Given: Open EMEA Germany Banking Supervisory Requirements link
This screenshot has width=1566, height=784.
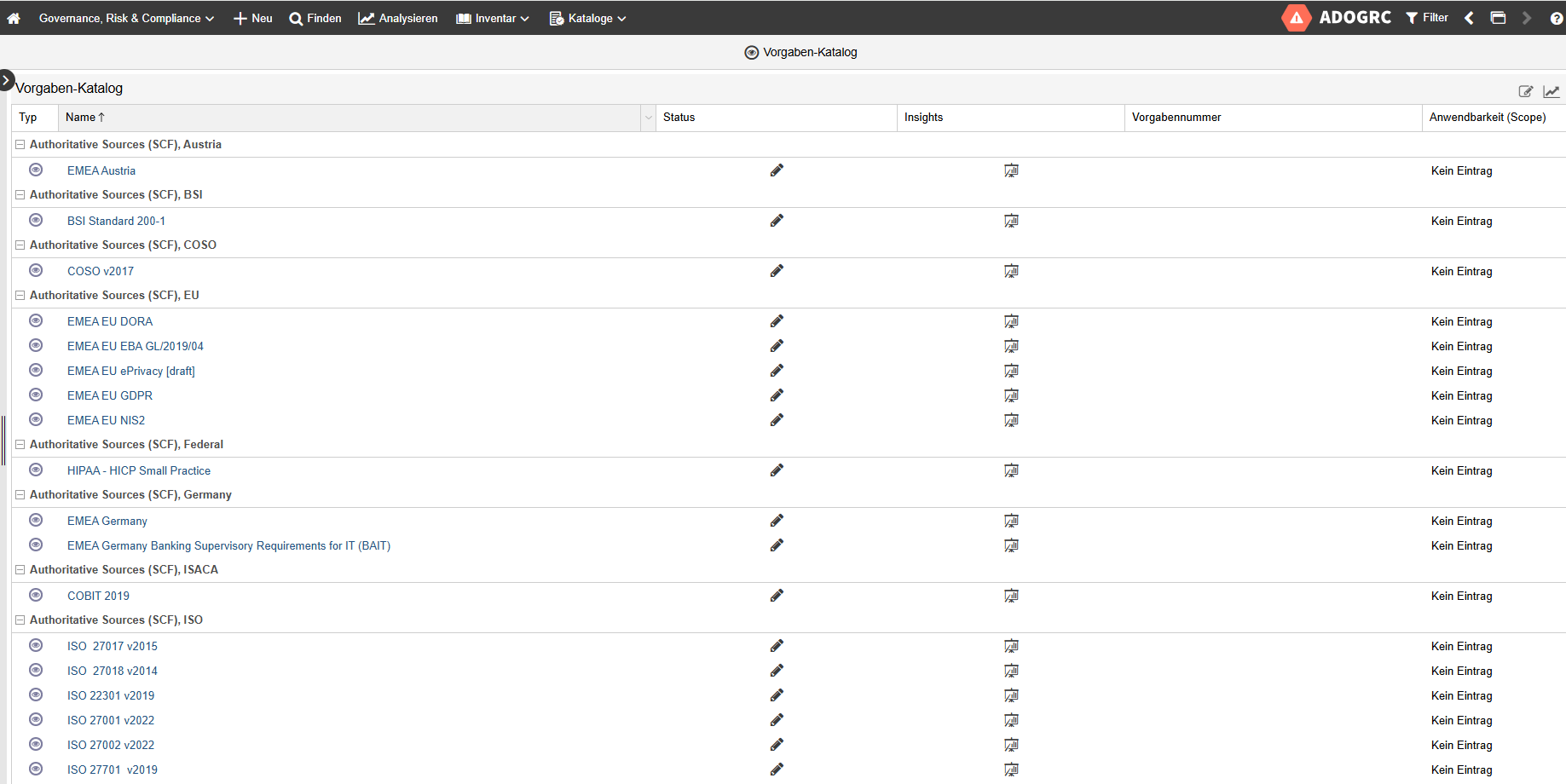Looking at the screenshot, I should tap(228, 546).
